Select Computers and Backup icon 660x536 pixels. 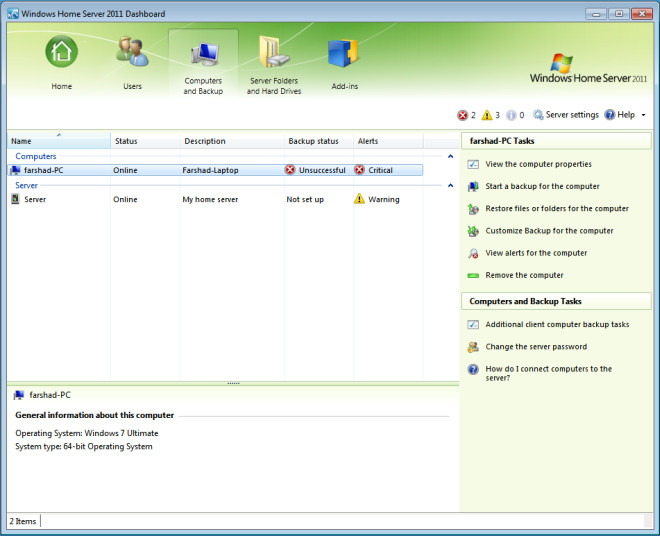204,54
